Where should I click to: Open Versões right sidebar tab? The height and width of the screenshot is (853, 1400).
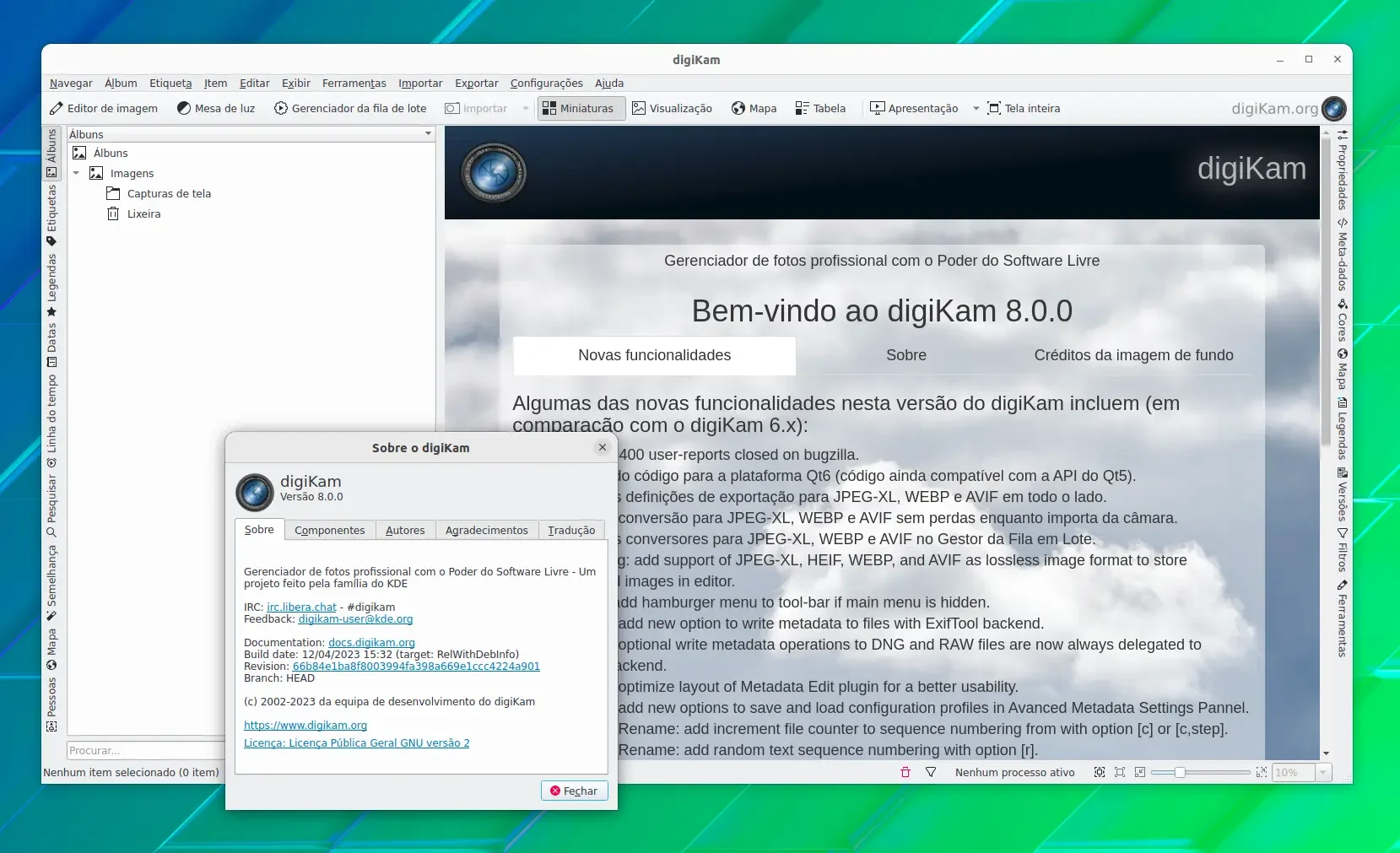(x=1342, y=494)
